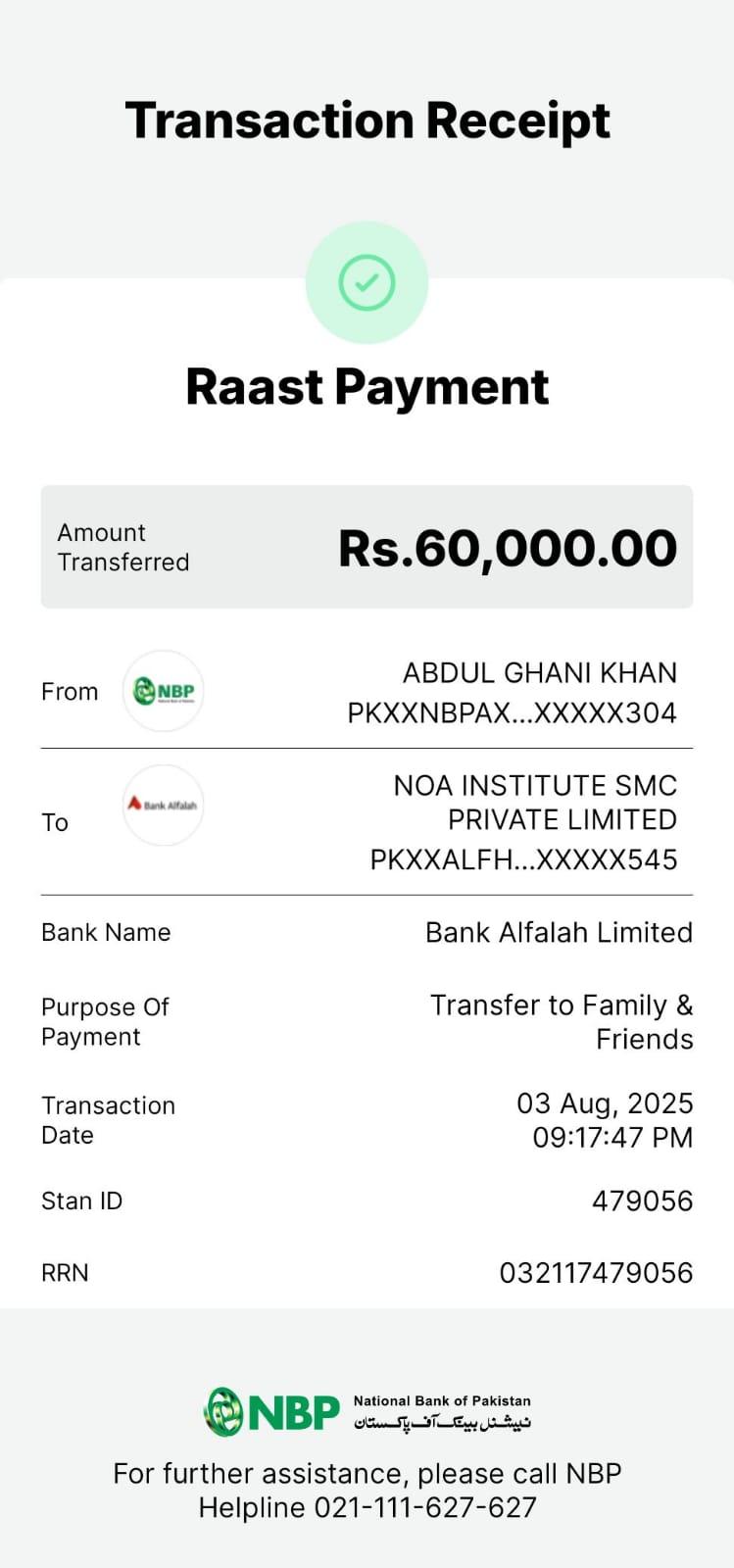Select the Raast Payment title
This screenshot has height=1568, width=734.
[367, 386]
